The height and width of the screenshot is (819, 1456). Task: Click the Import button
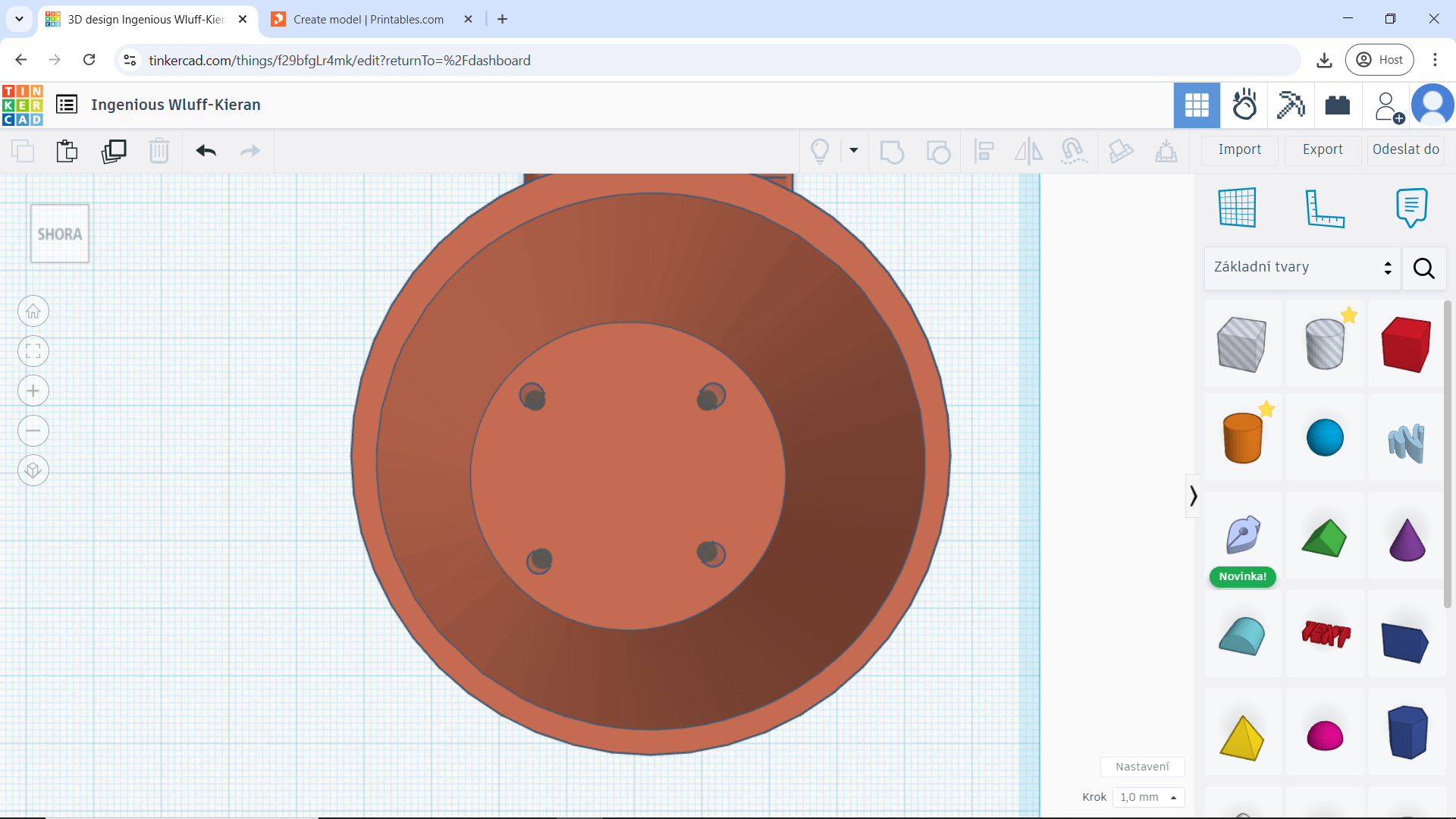pyautogui.click(x=1240, y=149)
